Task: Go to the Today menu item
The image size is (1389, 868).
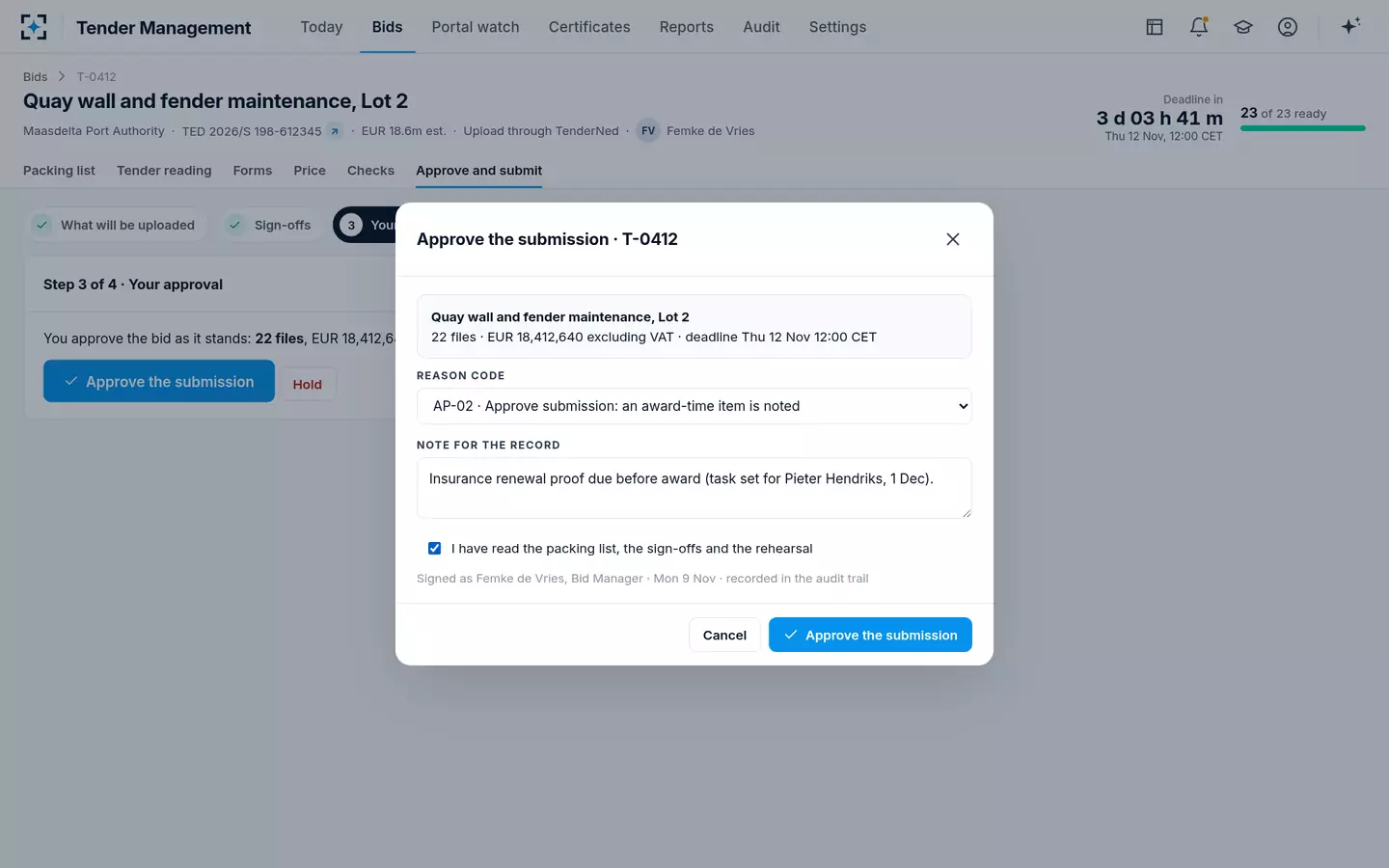Action: 321,27
